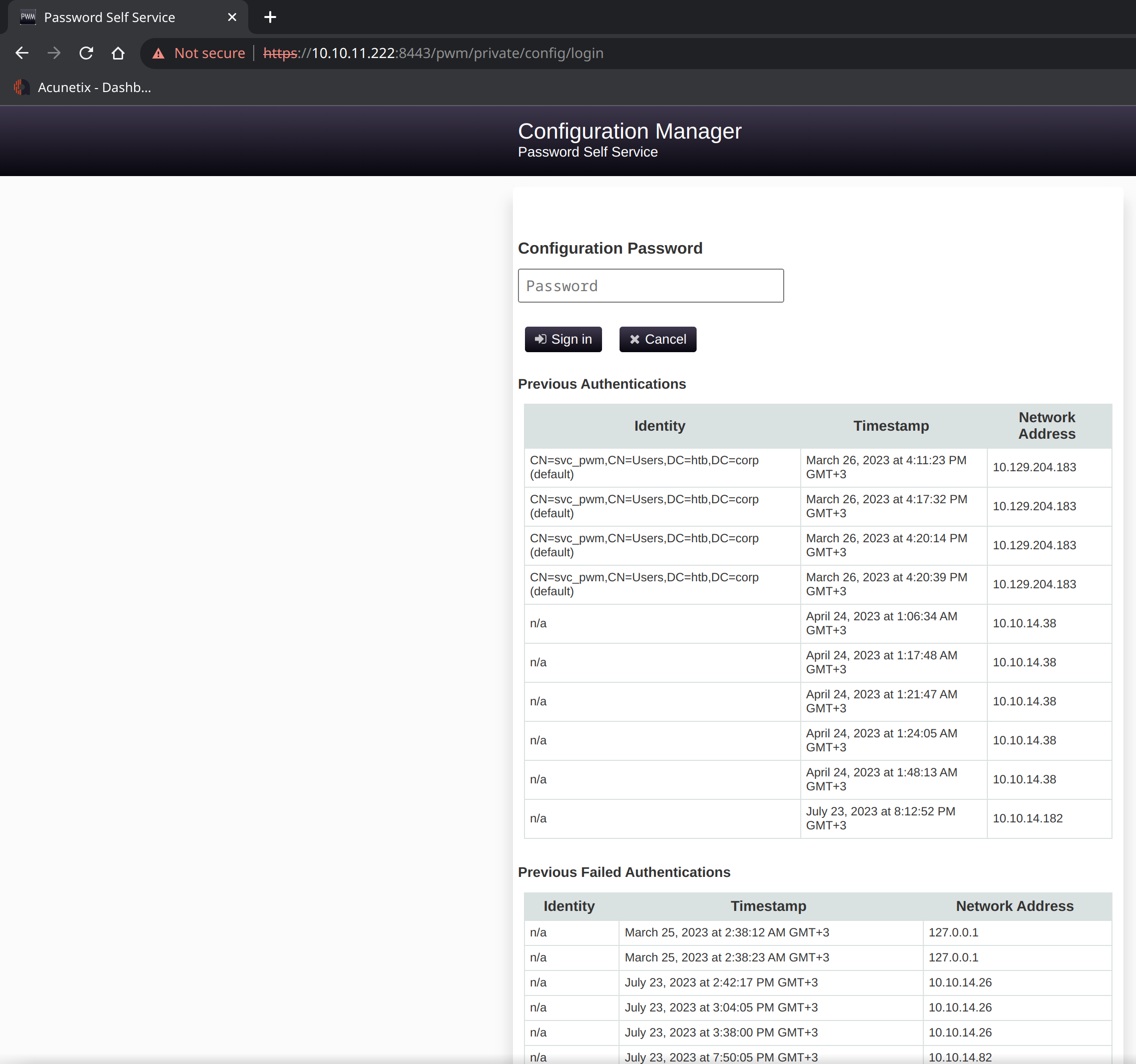
Task: Click the Identity header in Previous Authentications
Action: (659, 426)
